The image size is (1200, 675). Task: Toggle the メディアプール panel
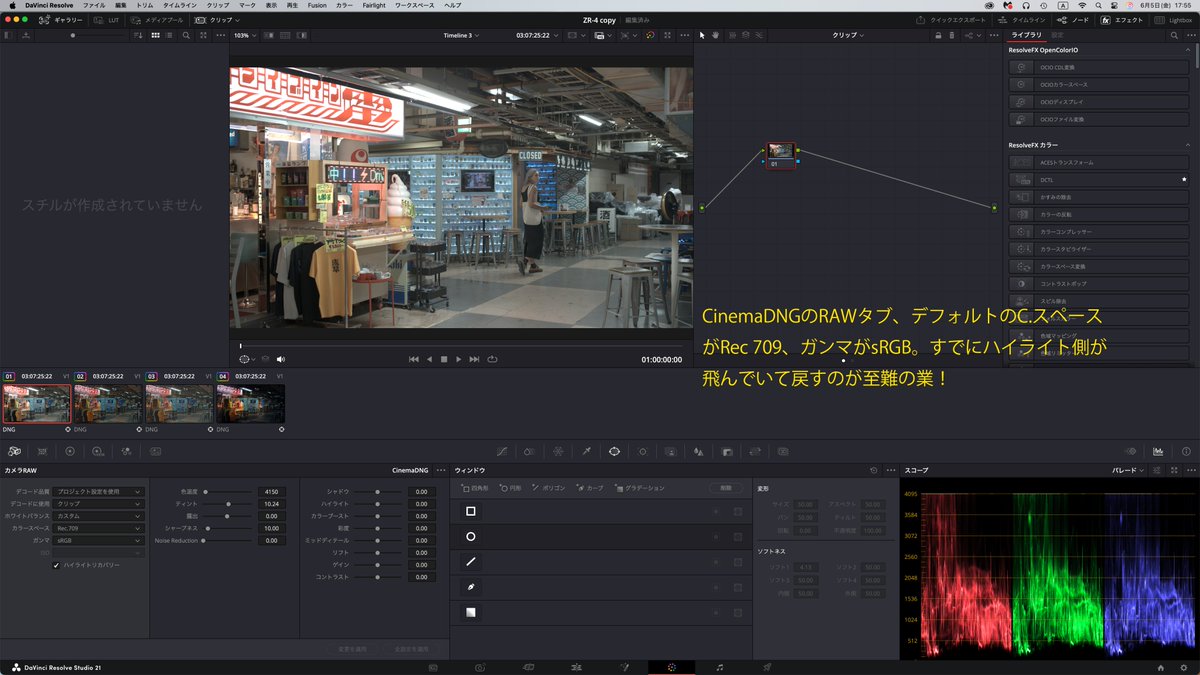[x=157, y=20]
